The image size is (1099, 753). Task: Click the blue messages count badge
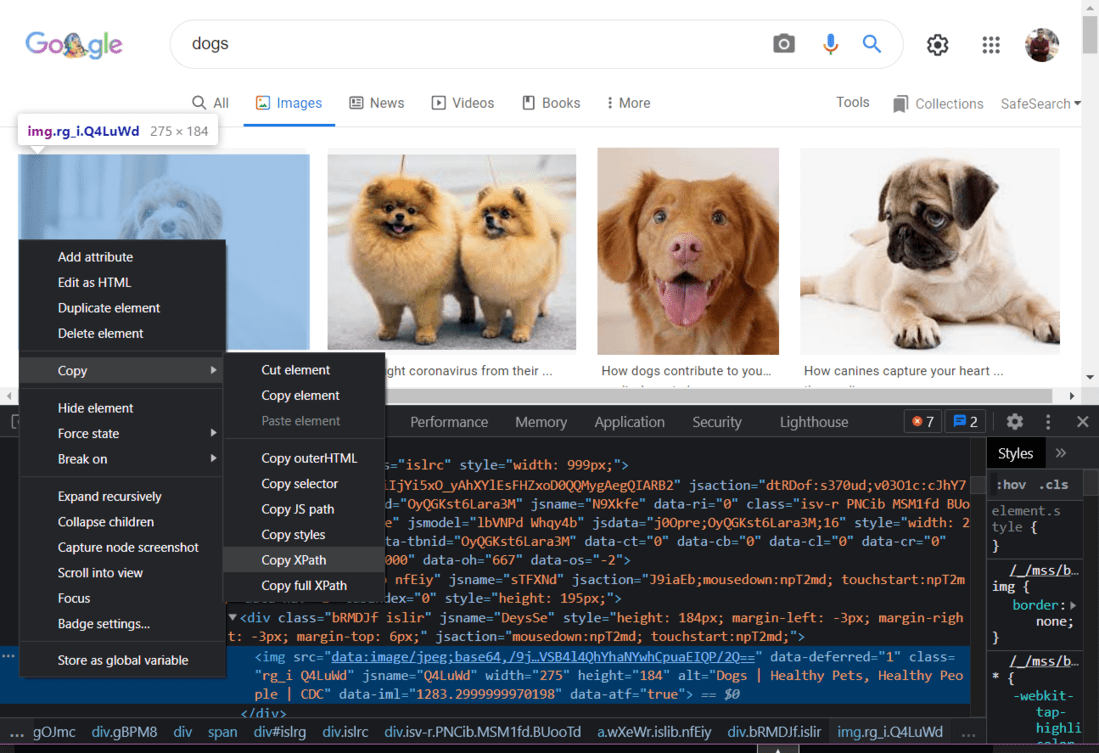point(965,421)
